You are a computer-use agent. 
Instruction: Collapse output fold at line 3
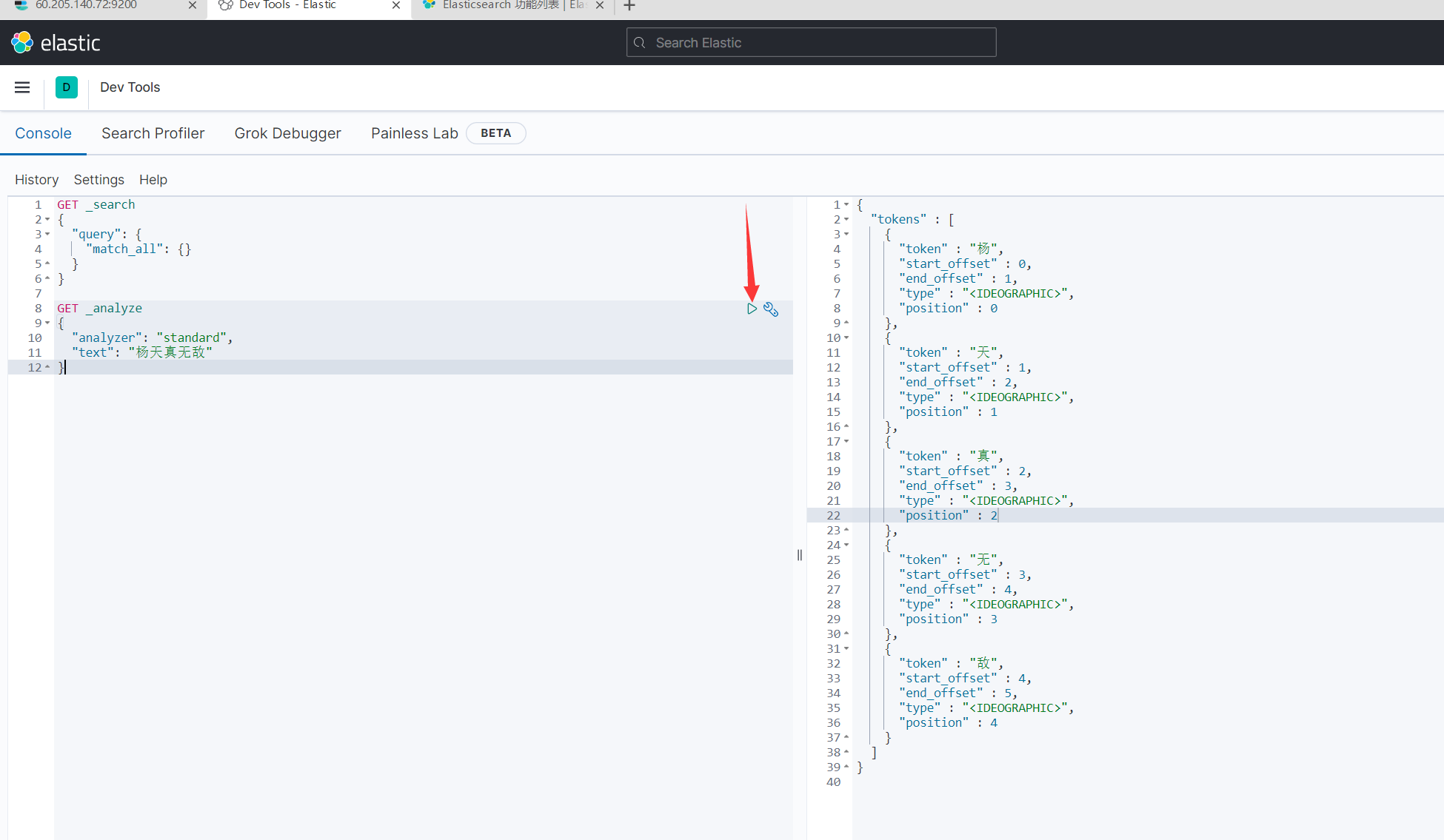click(846, 235)
